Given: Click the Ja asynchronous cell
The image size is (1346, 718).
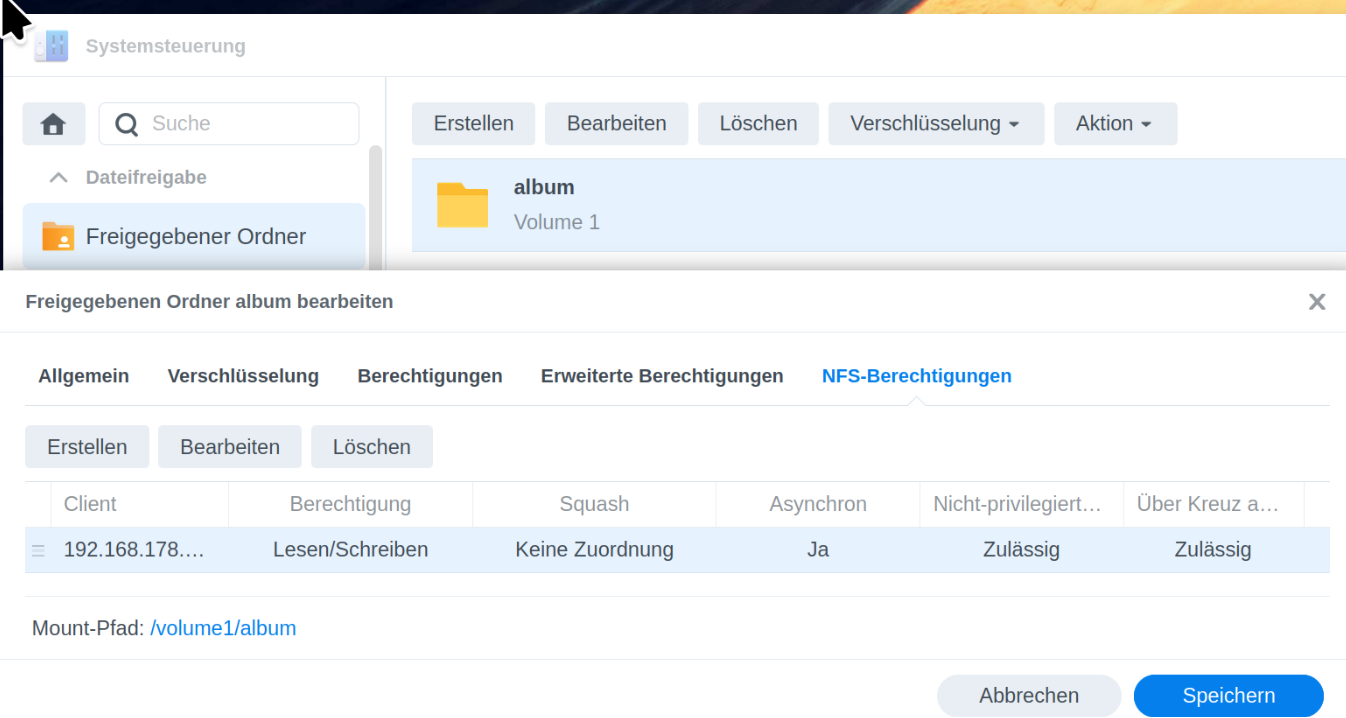Looking at the screenshot, I should pos(818,550).
